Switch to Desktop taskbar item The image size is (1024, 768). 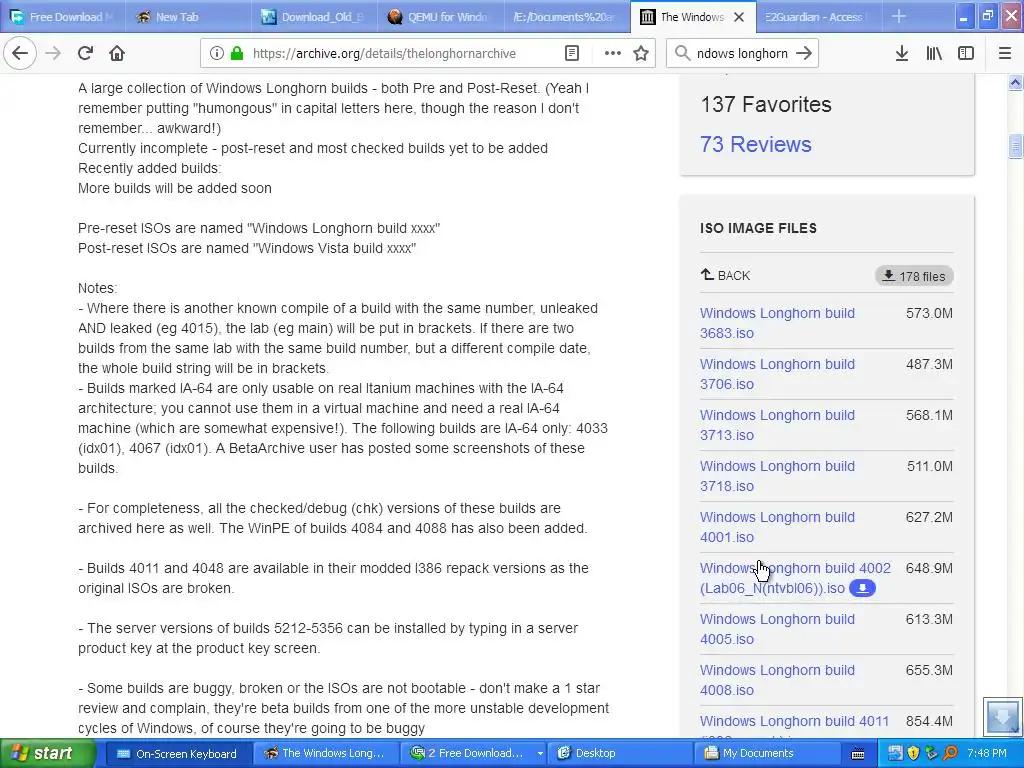coord(620,754)
